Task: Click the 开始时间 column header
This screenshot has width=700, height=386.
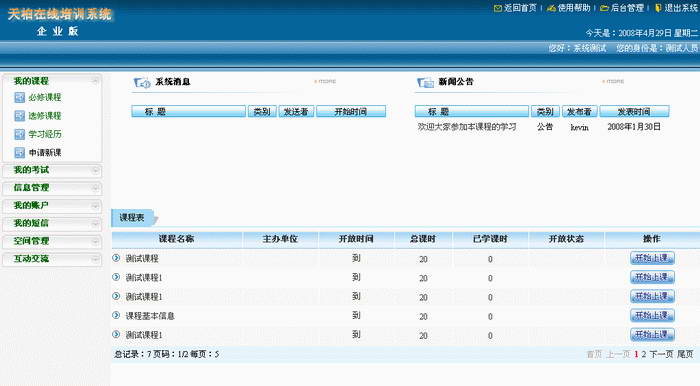Action: point(351,112)
